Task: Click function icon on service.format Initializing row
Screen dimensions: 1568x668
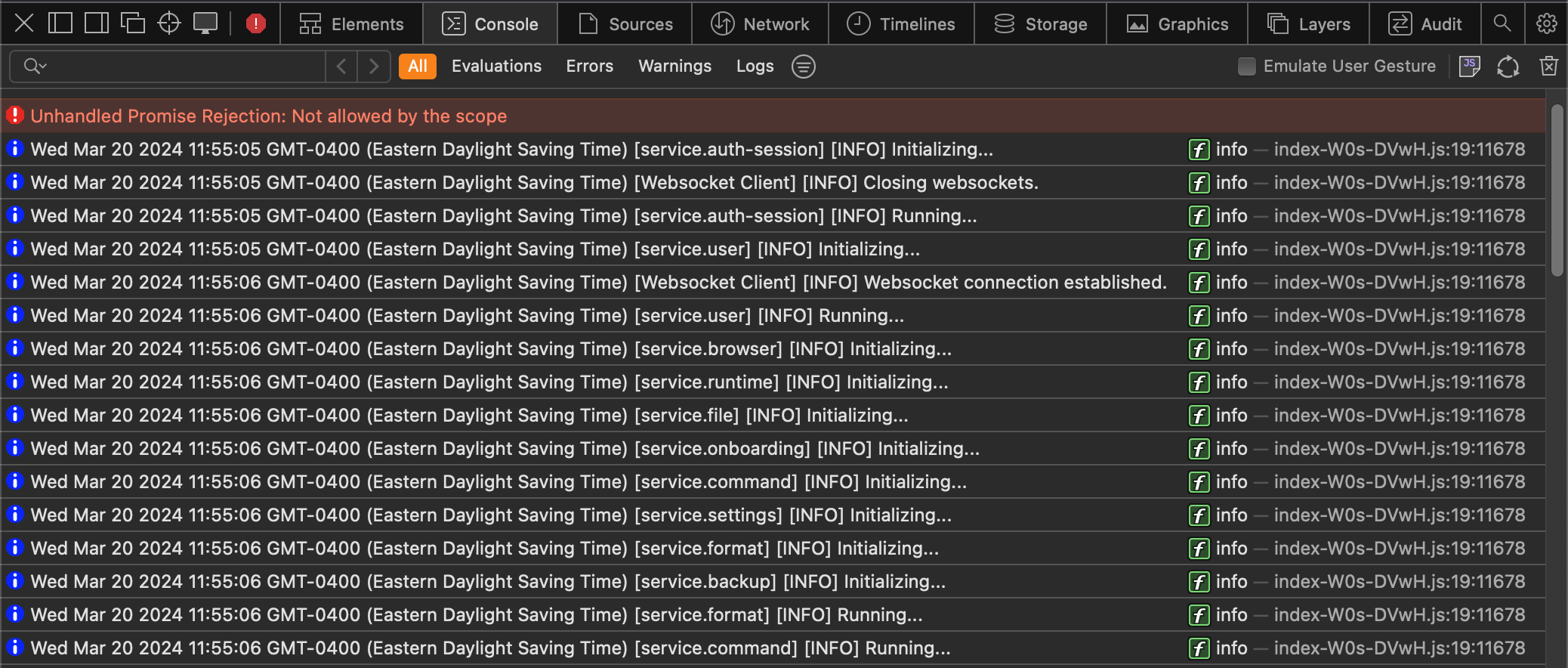Action: [1199, 549]
